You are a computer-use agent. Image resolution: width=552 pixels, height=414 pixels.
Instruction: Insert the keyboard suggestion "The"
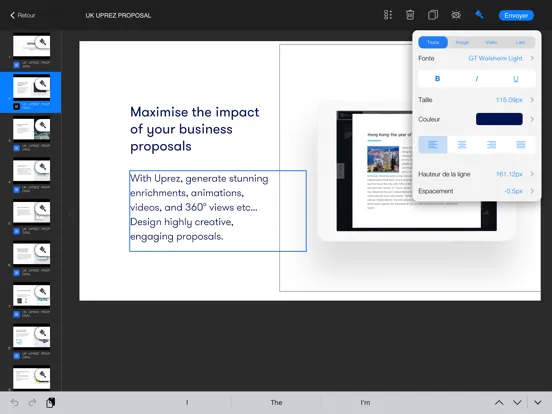[x=276, y=402]
